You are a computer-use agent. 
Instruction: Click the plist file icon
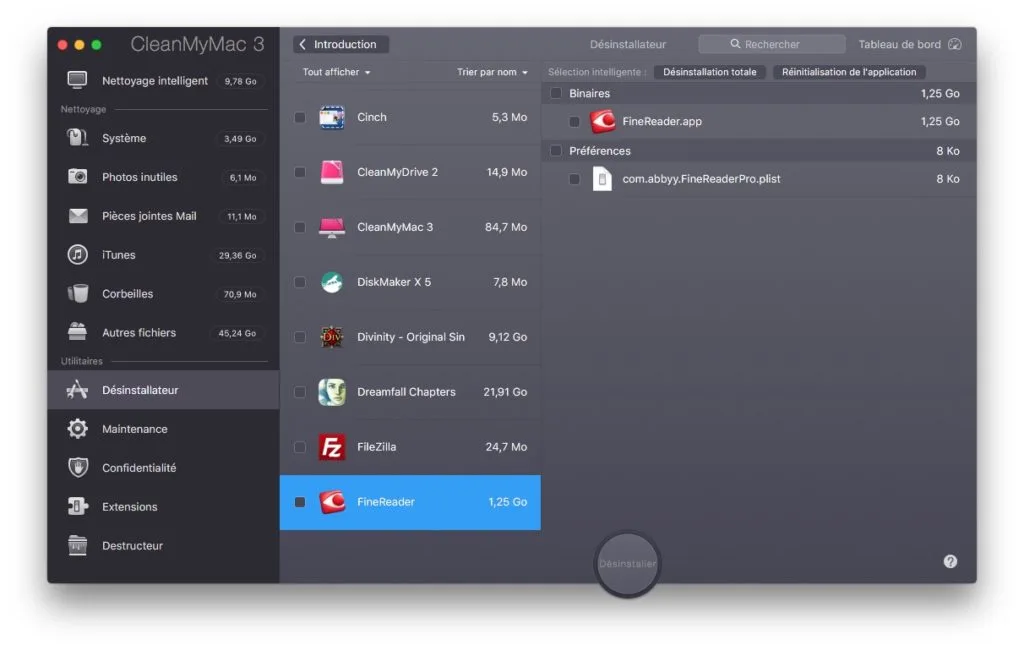point(602,179)
